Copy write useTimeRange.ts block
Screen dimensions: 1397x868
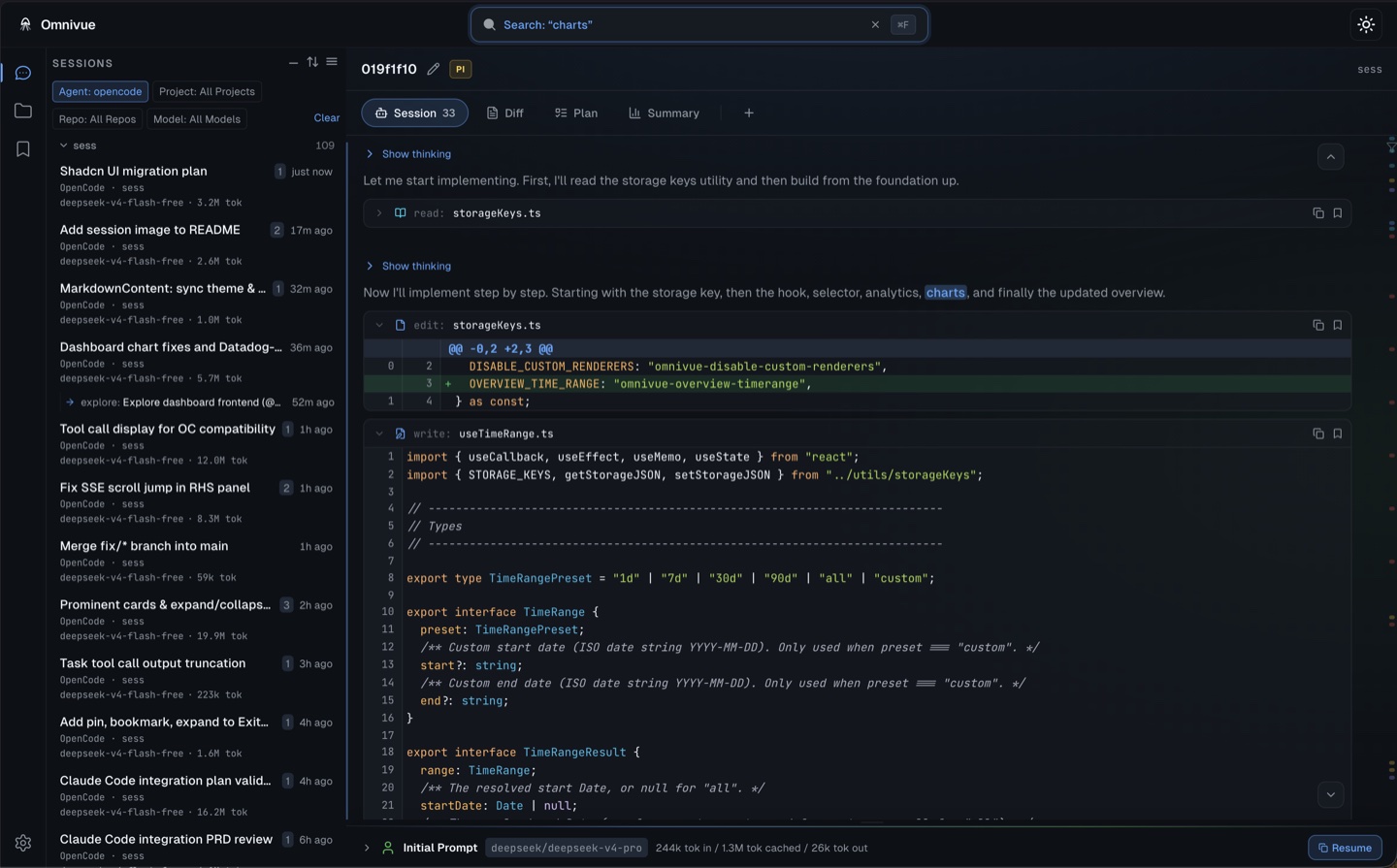pyautogui.click(x=1318, y=434)
